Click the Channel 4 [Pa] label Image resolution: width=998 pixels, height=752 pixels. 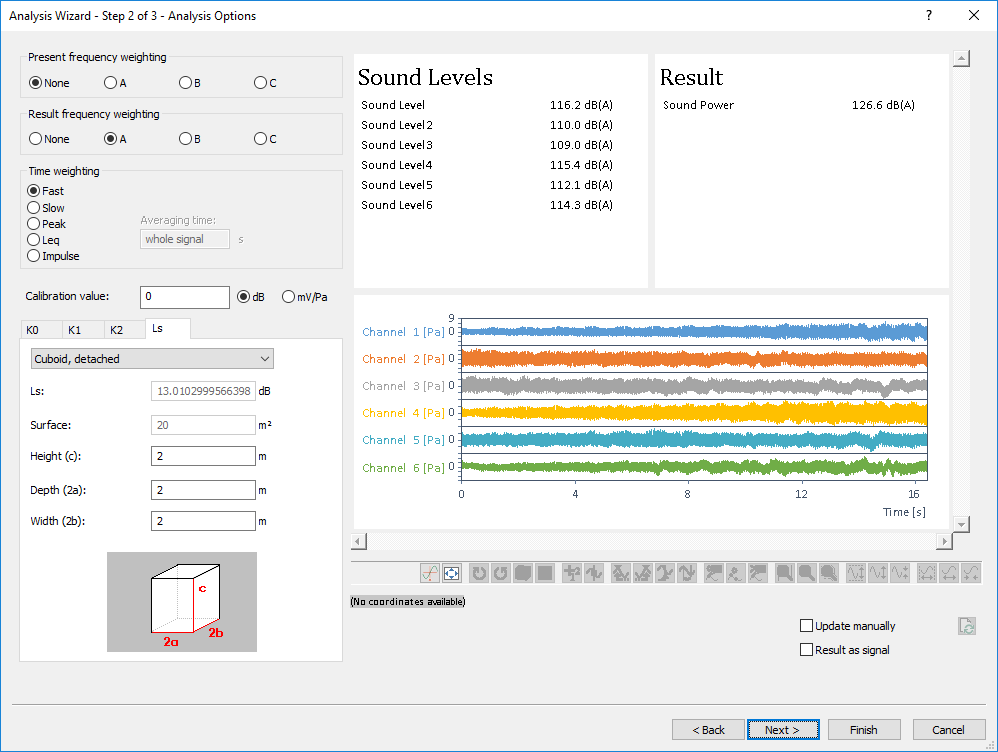pos(404,413)
